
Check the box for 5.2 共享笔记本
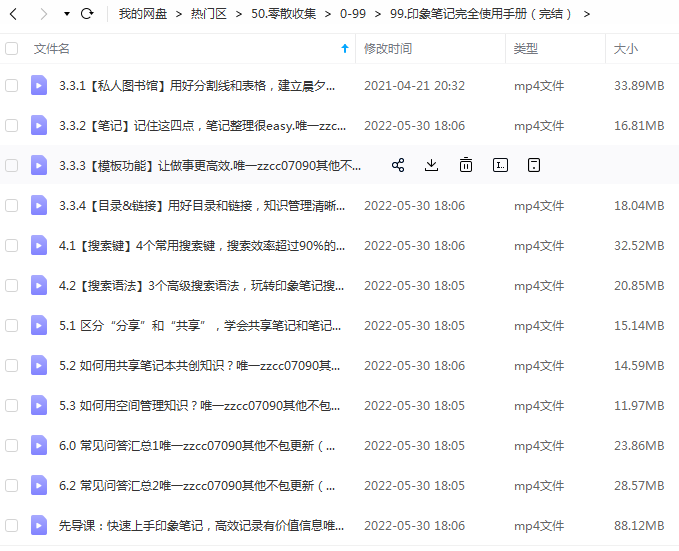(x=12, y=365)
